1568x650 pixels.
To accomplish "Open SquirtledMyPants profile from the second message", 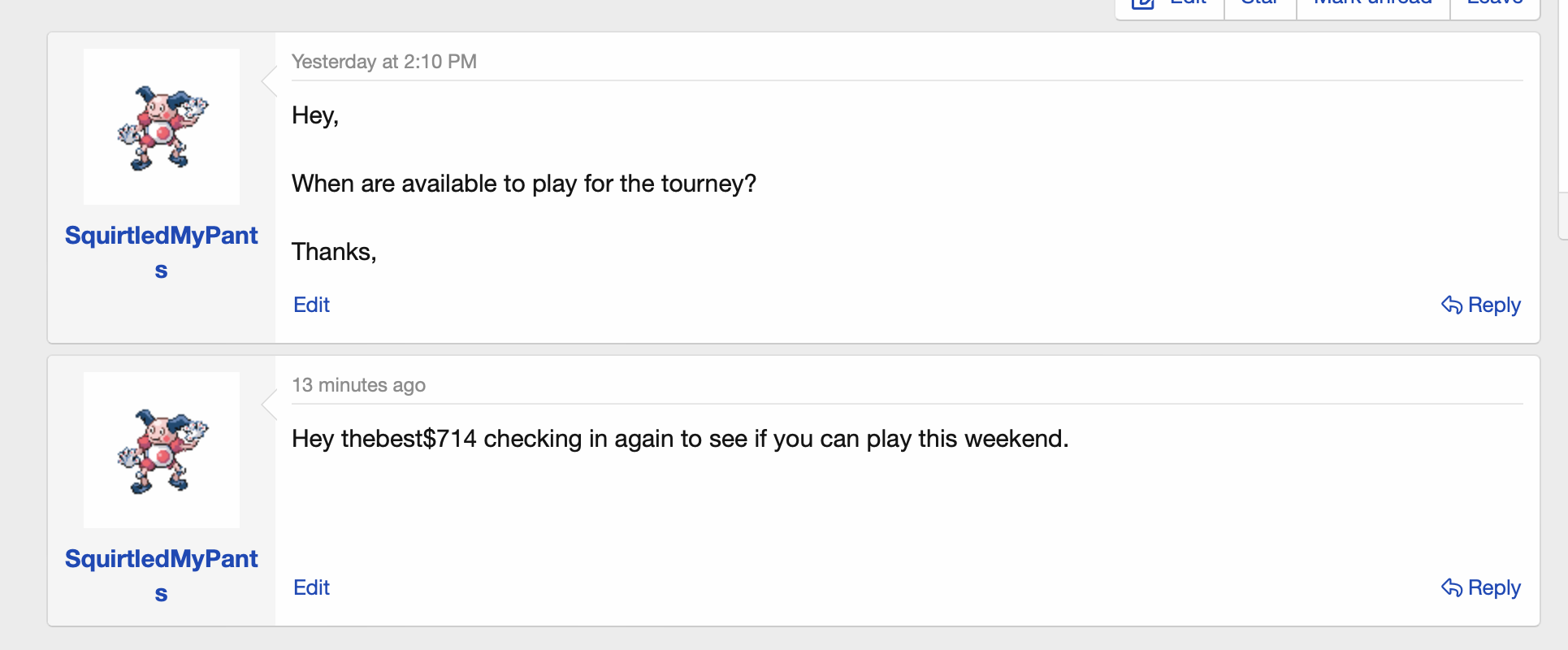I will [161, 559].
